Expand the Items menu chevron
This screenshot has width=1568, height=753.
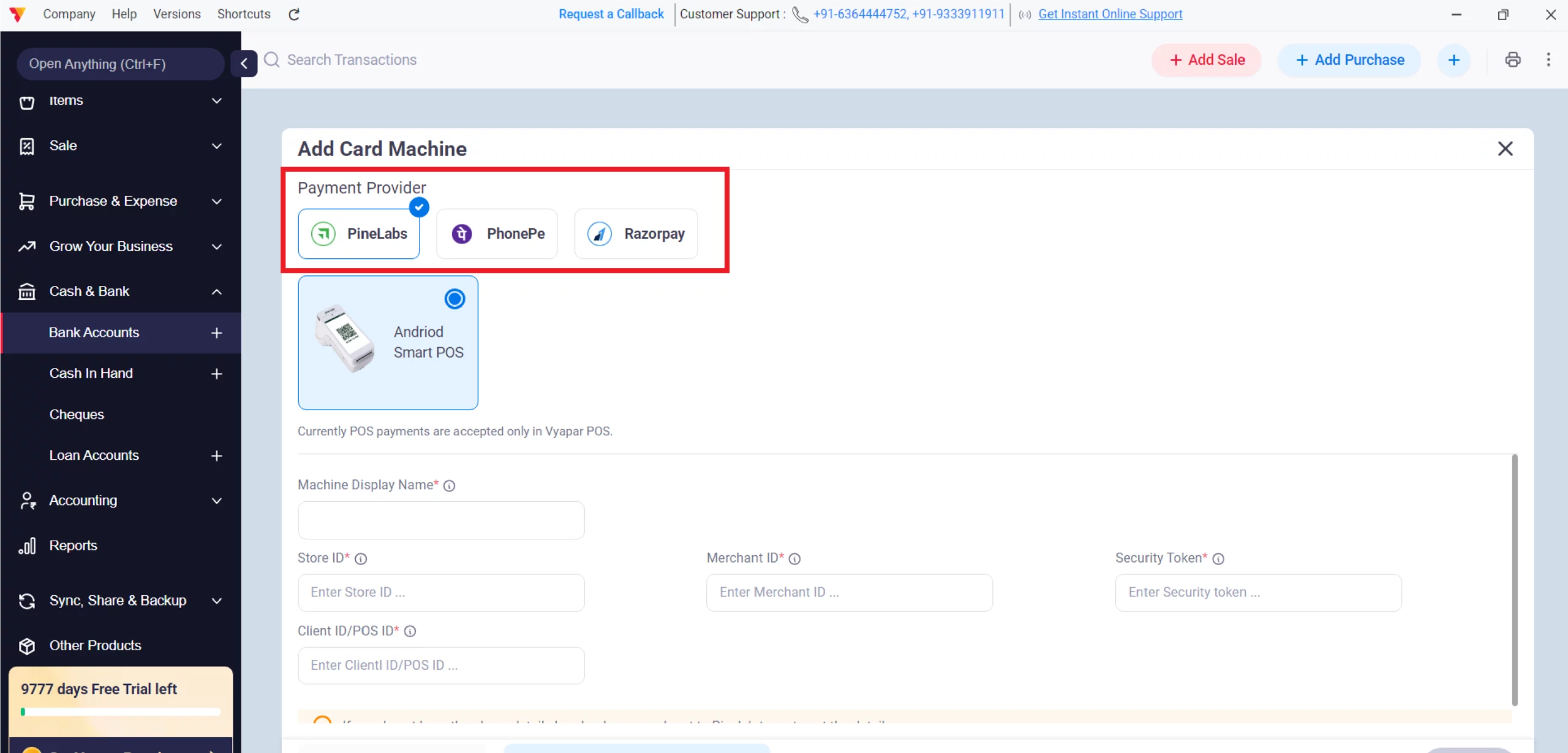point(216,100)
